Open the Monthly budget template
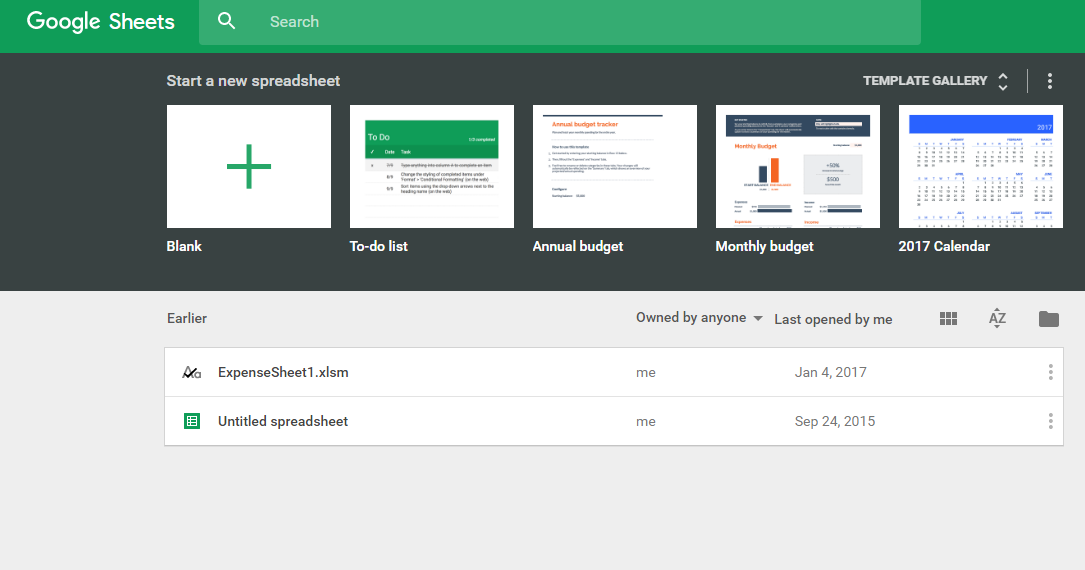 798,167
